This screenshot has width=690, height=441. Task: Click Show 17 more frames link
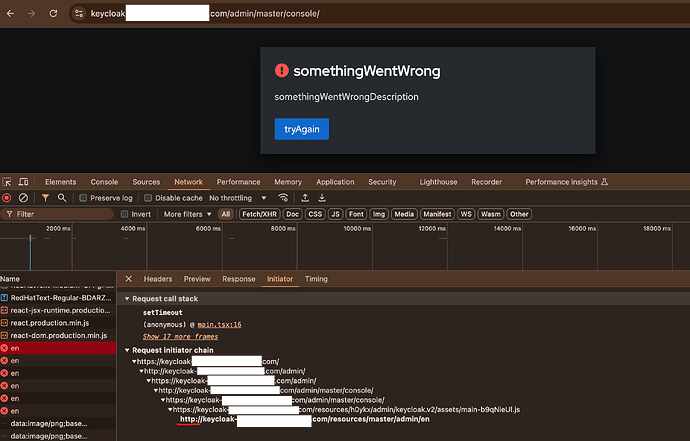[180, 336]
